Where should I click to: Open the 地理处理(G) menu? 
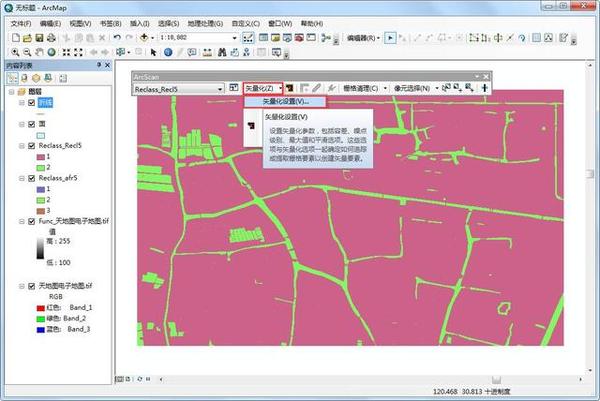(205, 23)
